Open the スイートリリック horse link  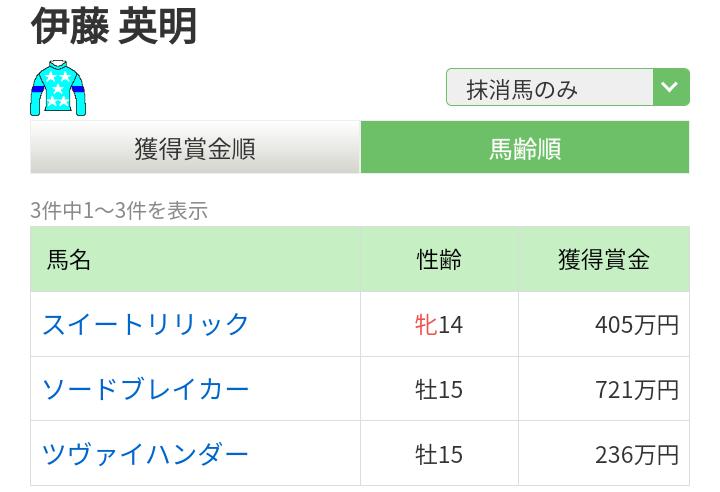(146, 324)
